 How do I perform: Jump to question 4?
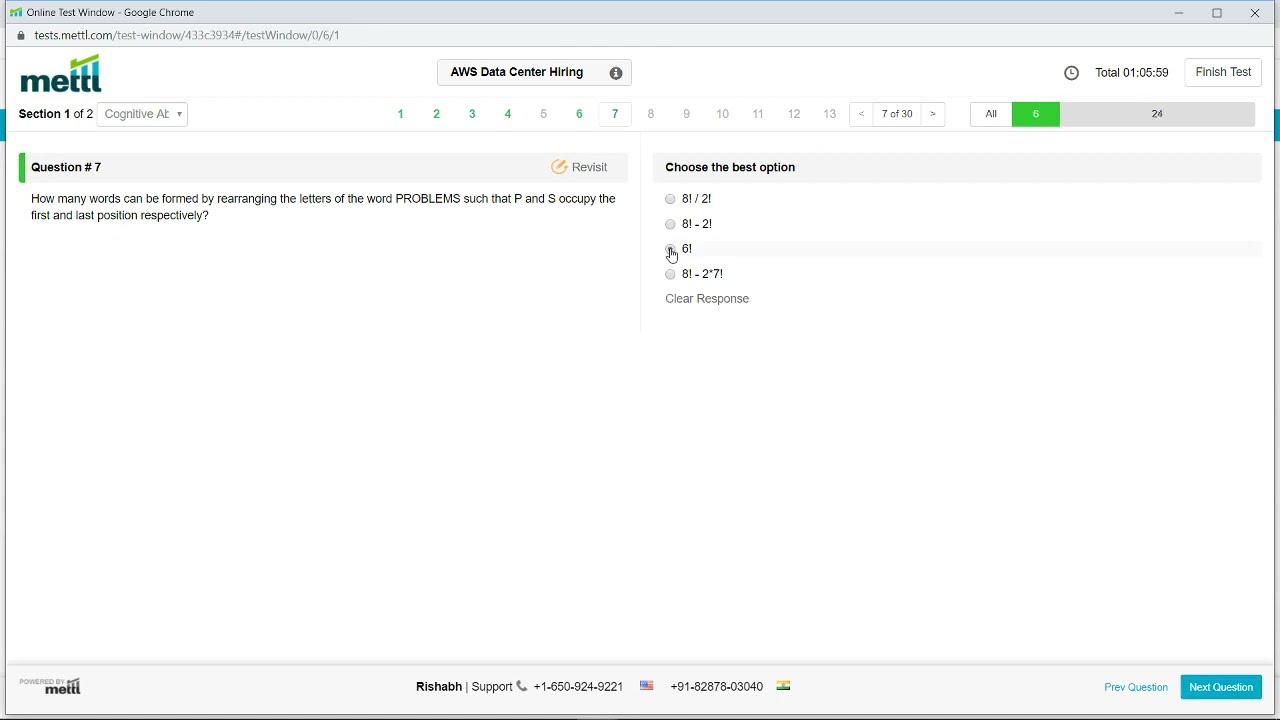[x=509, y=114]
